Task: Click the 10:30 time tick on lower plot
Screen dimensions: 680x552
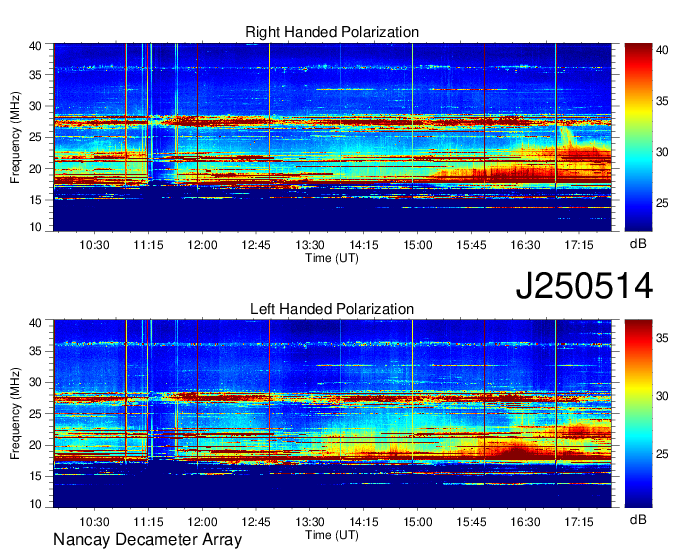Action: [94, 522]
